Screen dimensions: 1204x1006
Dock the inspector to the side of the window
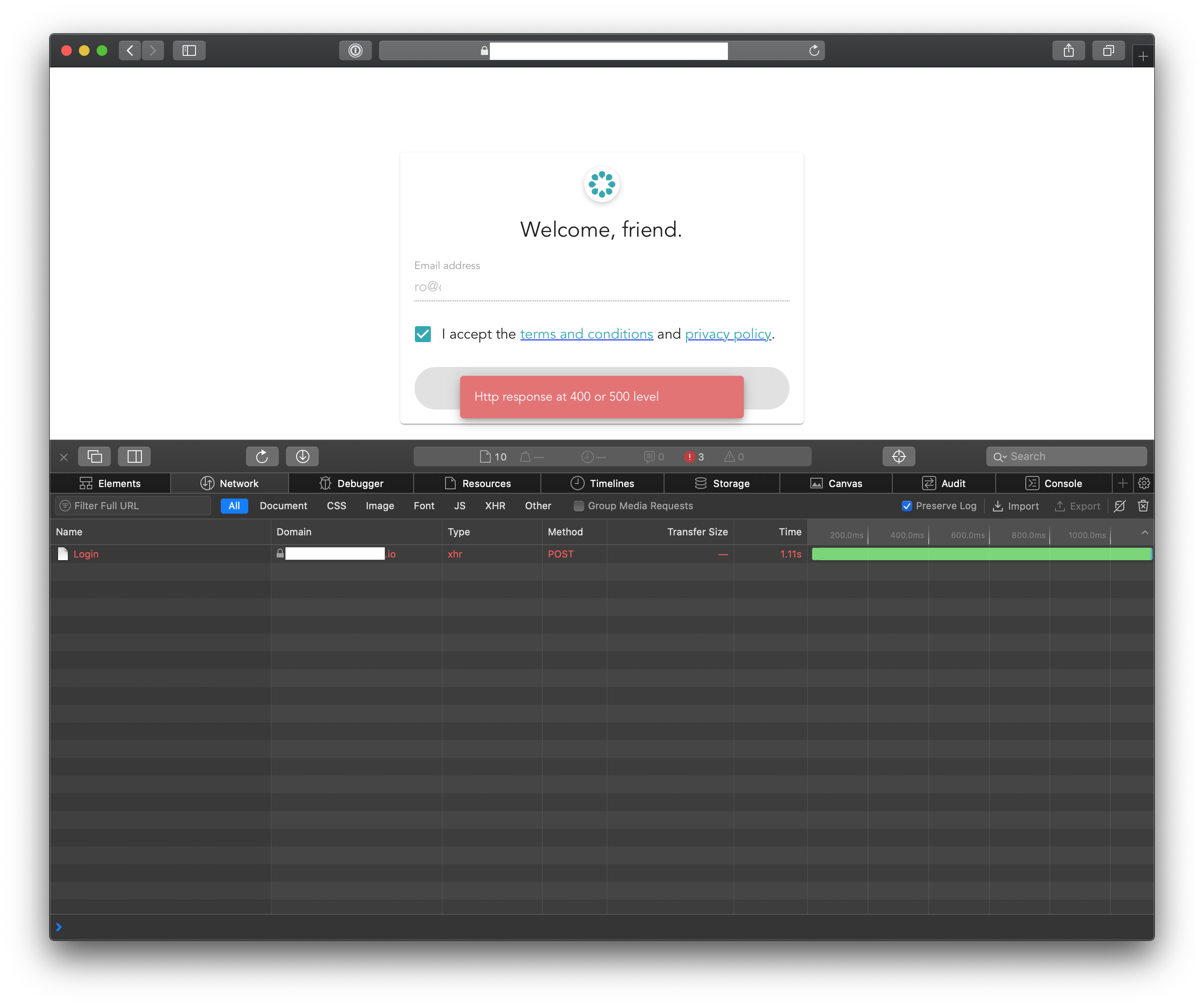pyautogui.click(x=134, y=456)
